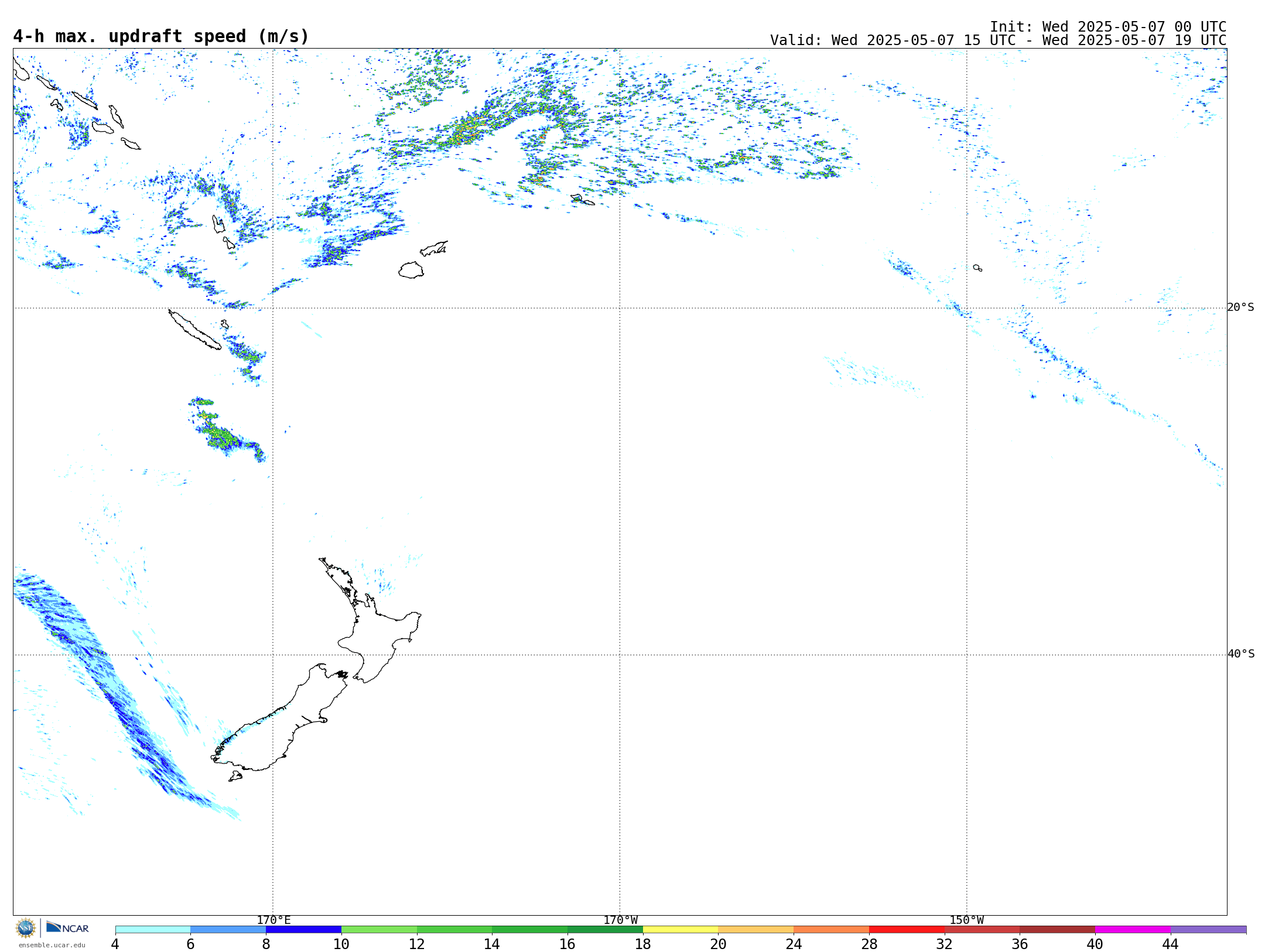Click the colorbar tick label '4'

click(x=115, y=944)
